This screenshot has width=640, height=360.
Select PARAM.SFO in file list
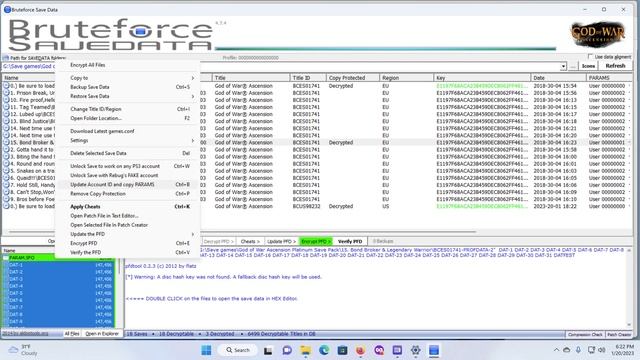tap(59, 258)
